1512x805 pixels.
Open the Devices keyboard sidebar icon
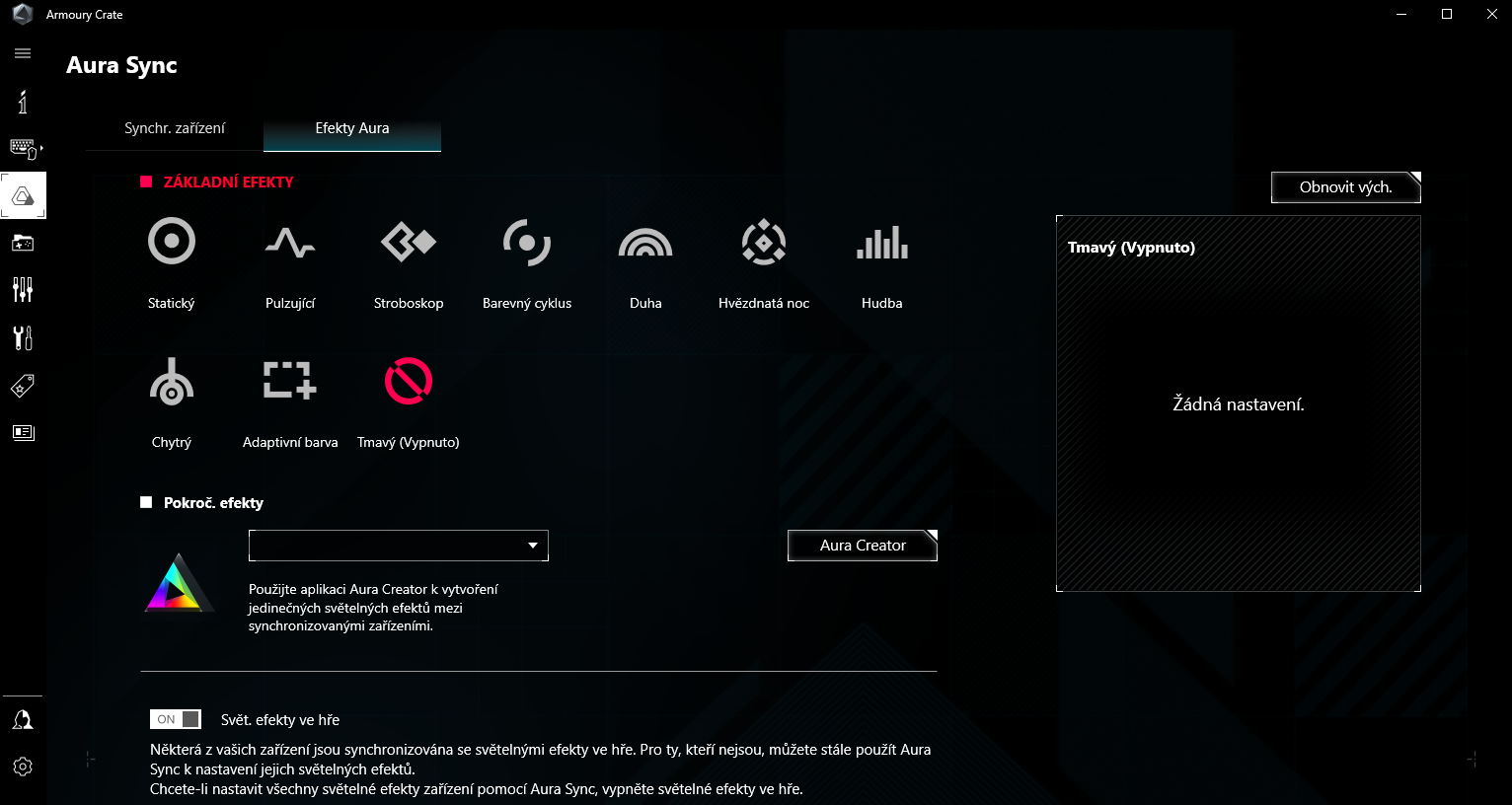24,148
